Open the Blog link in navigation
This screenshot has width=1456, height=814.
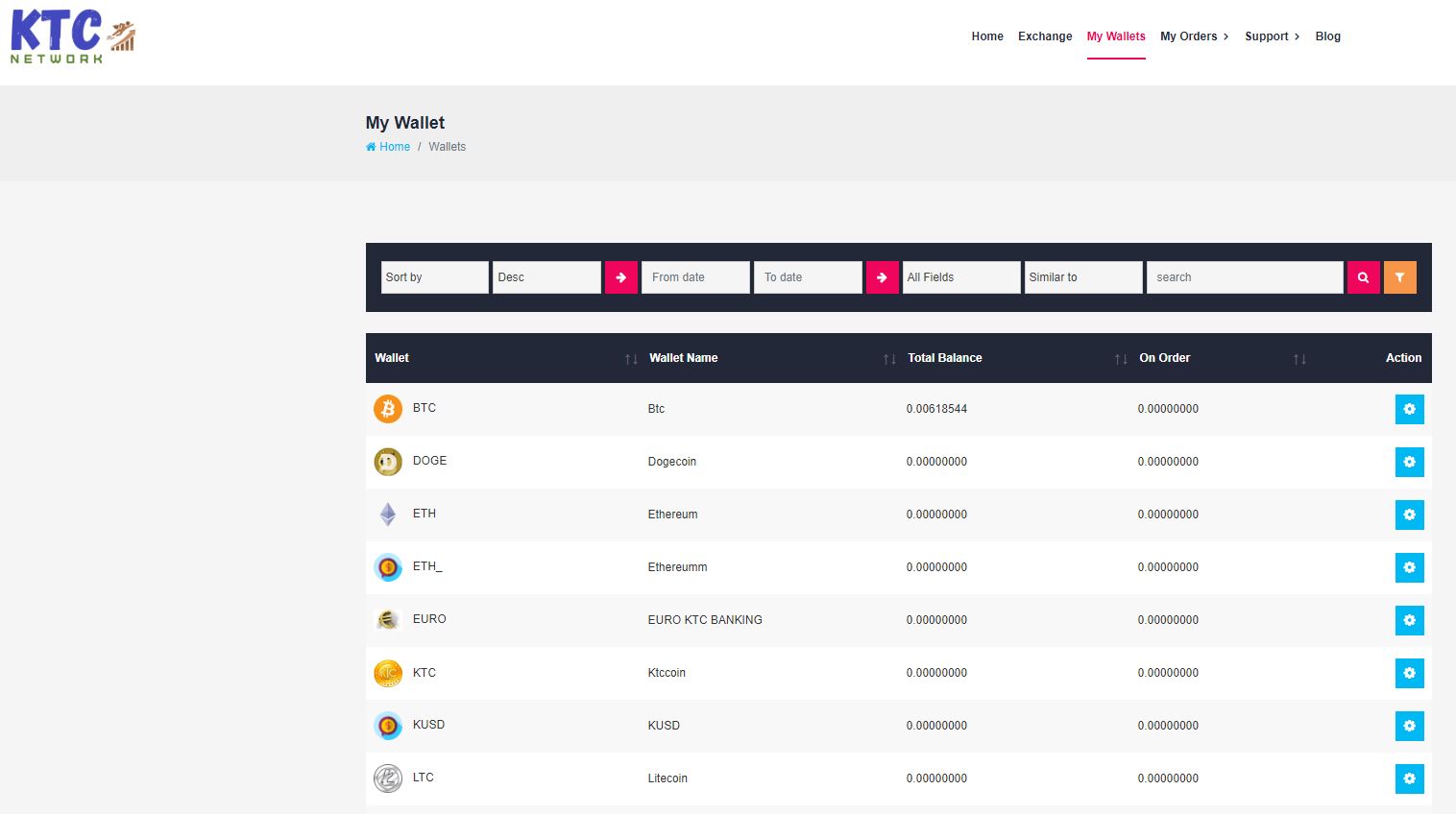pos(1327,36)
